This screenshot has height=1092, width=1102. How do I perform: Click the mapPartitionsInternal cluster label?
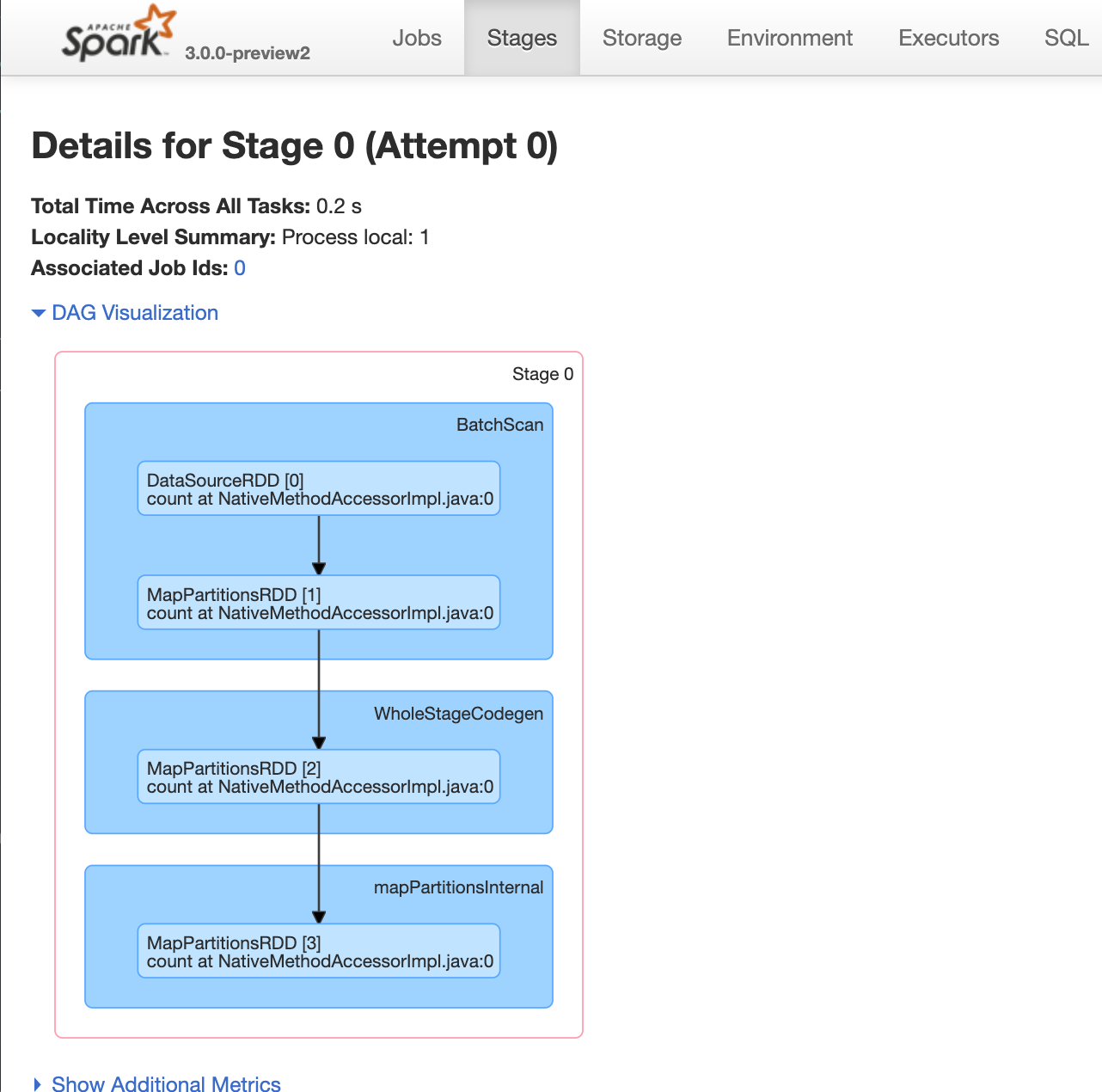coord(458,887)
